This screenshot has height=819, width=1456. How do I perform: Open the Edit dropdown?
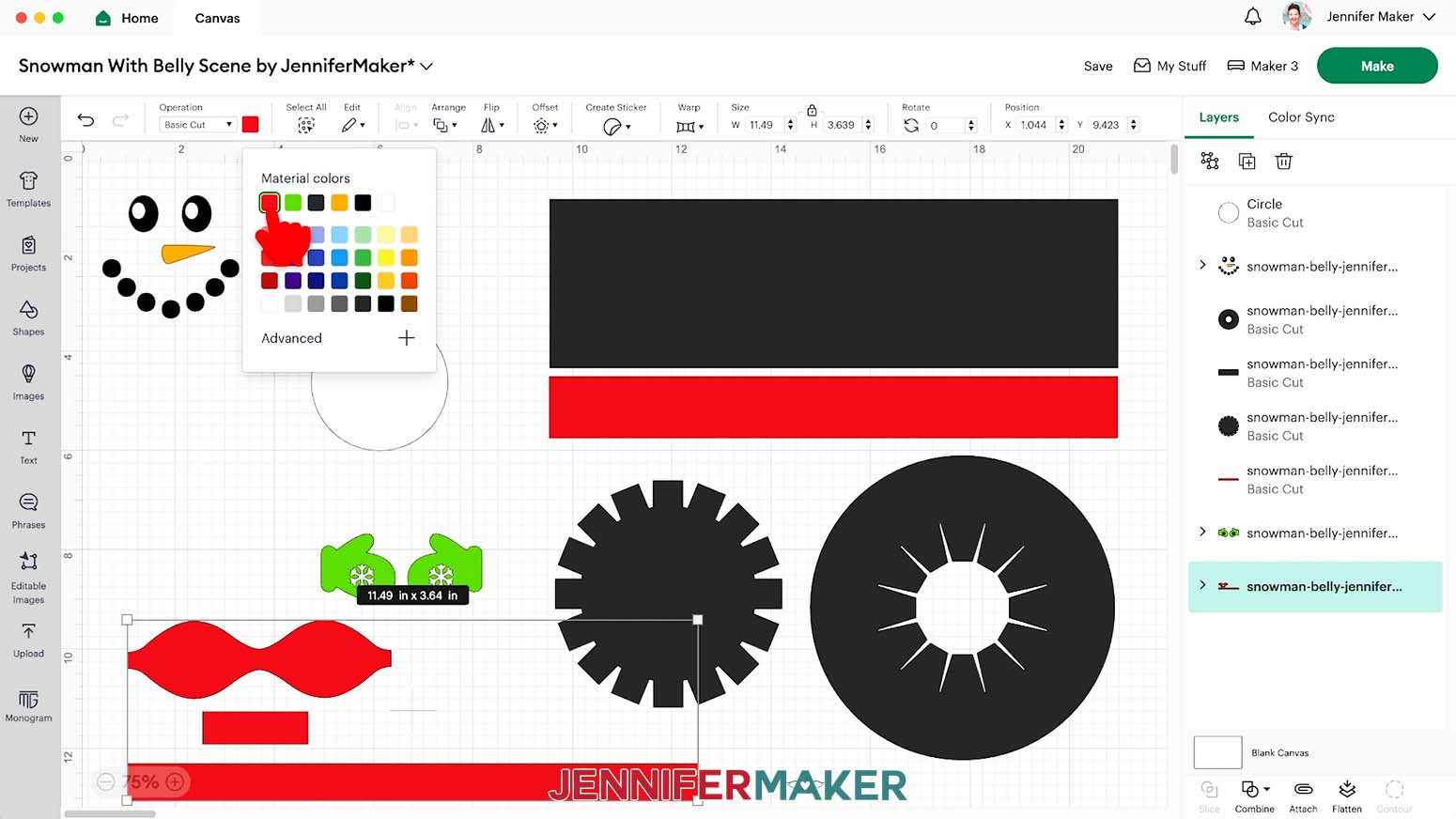(x=353, y=125)
